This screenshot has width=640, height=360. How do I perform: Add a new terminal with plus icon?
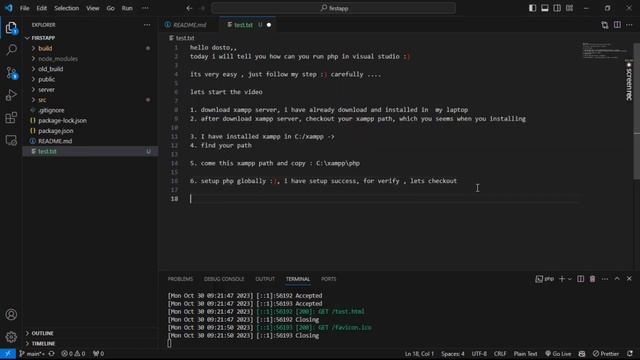click(x=562, y=279)
